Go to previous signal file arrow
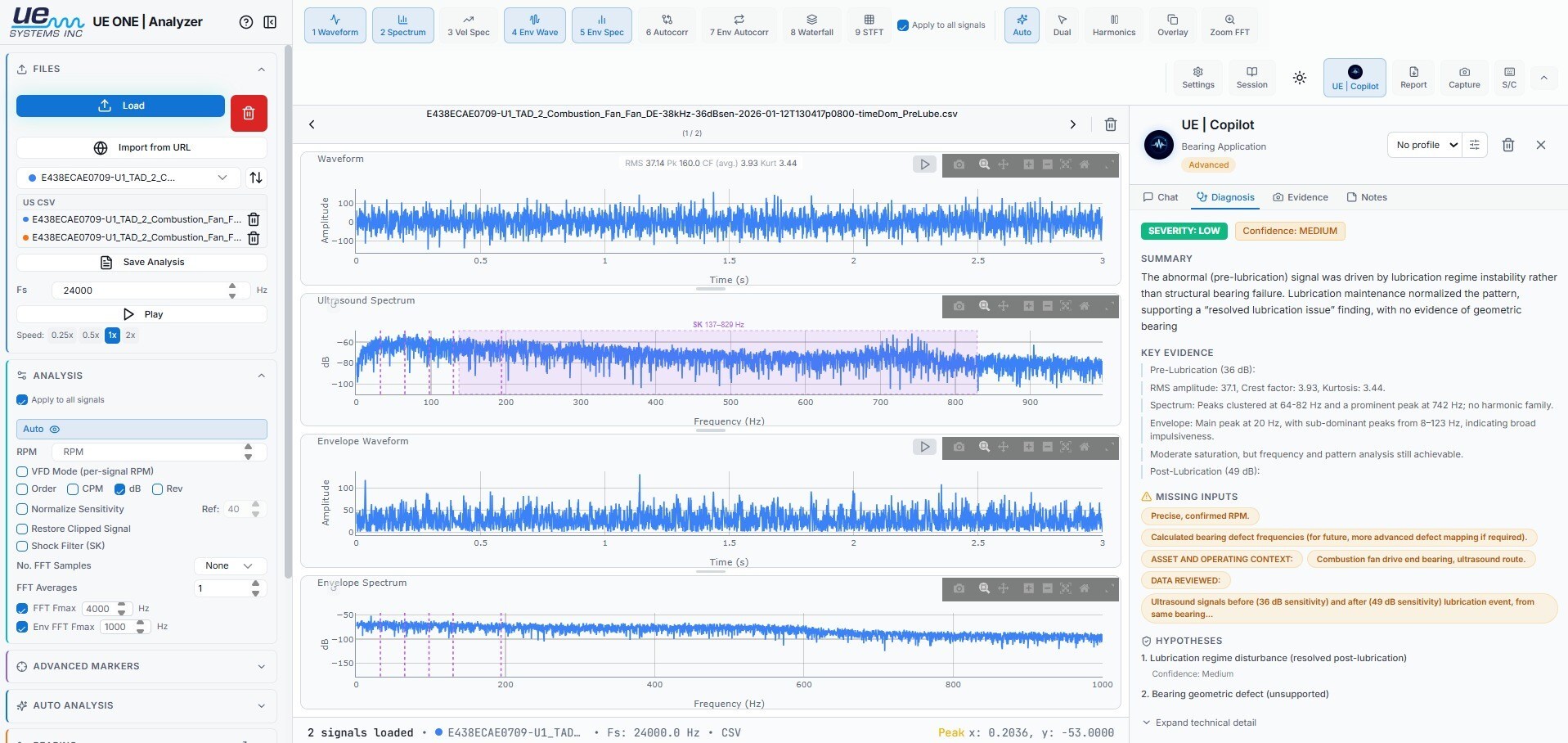This screenshot has width=1568, height=743. (312, 124)
